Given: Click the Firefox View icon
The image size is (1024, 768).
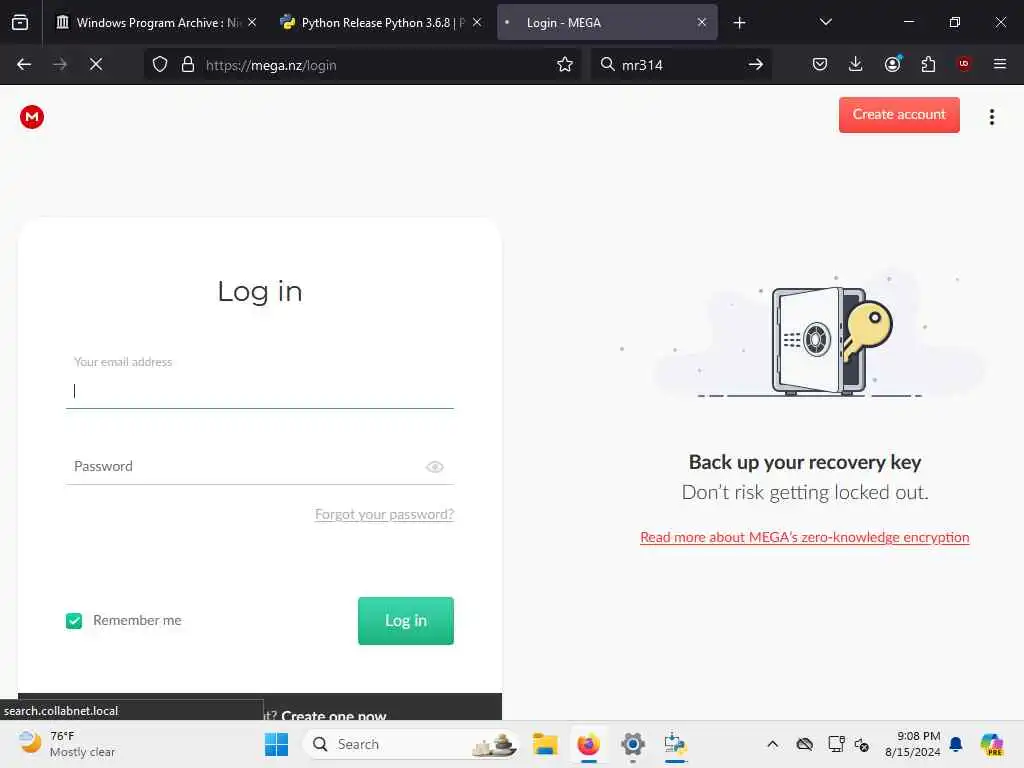Looking at the screenshot, I should tap(20, 22).
